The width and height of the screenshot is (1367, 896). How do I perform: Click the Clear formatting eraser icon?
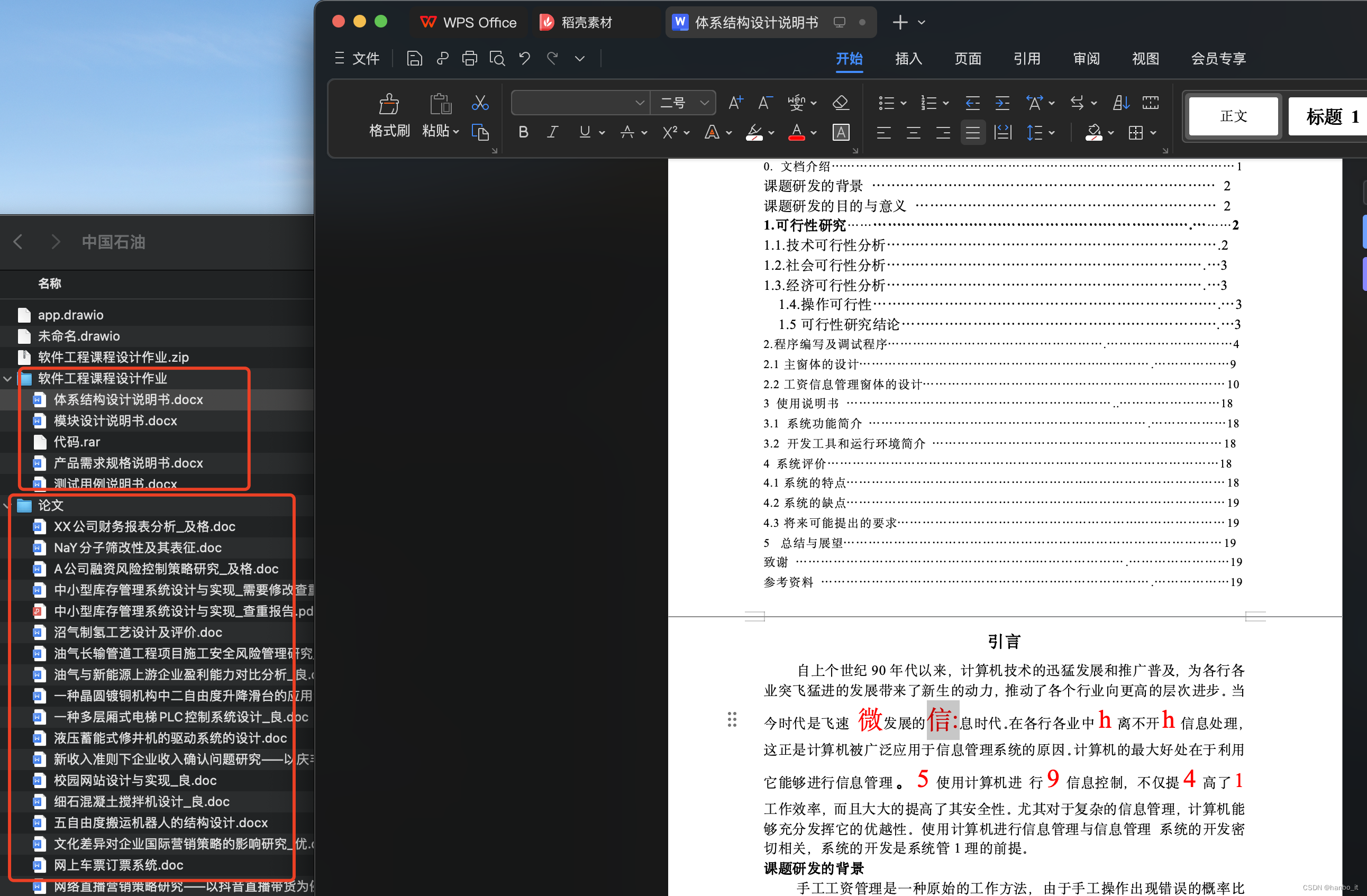click(x=840, y=103)
